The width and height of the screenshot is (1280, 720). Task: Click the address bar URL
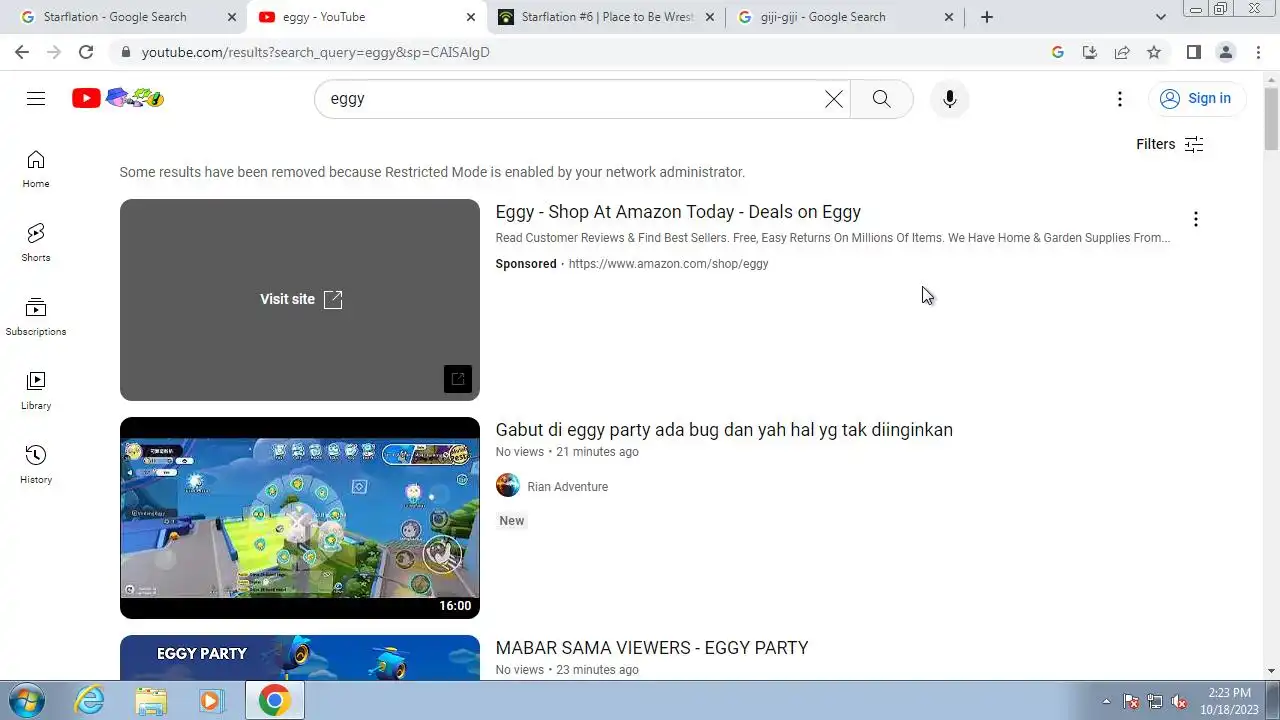pyautogui.click(x=316, y=52)
